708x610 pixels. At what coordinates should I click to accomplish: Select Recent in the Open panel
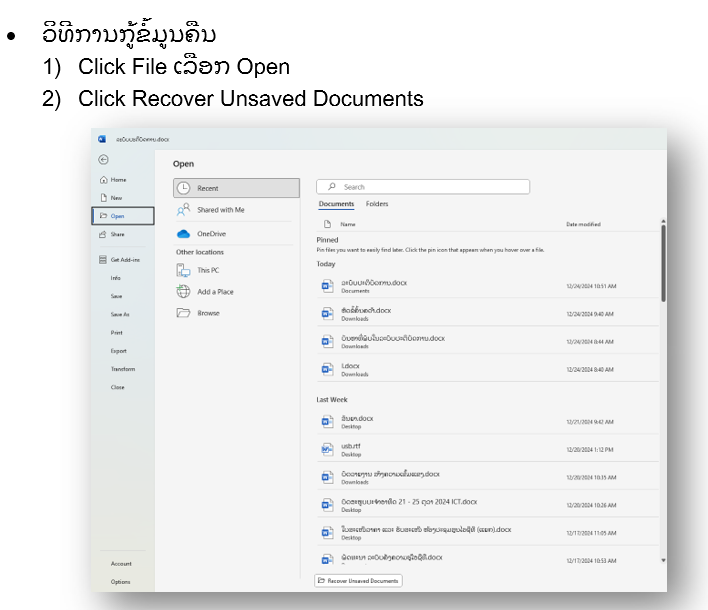(236, 188)
